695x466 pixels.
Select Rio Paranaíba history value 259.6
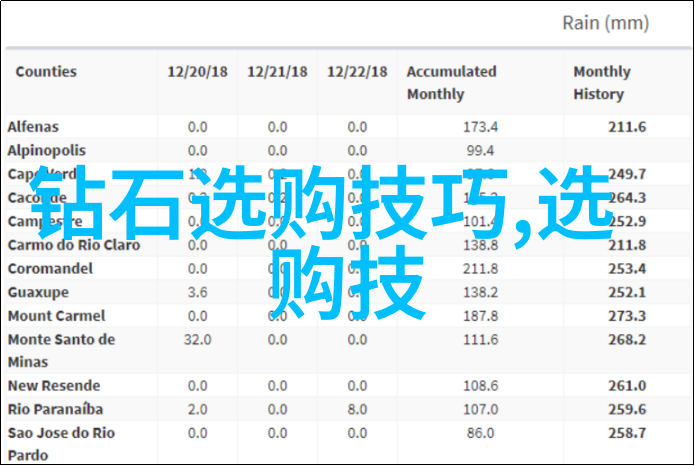click(627, 409)
